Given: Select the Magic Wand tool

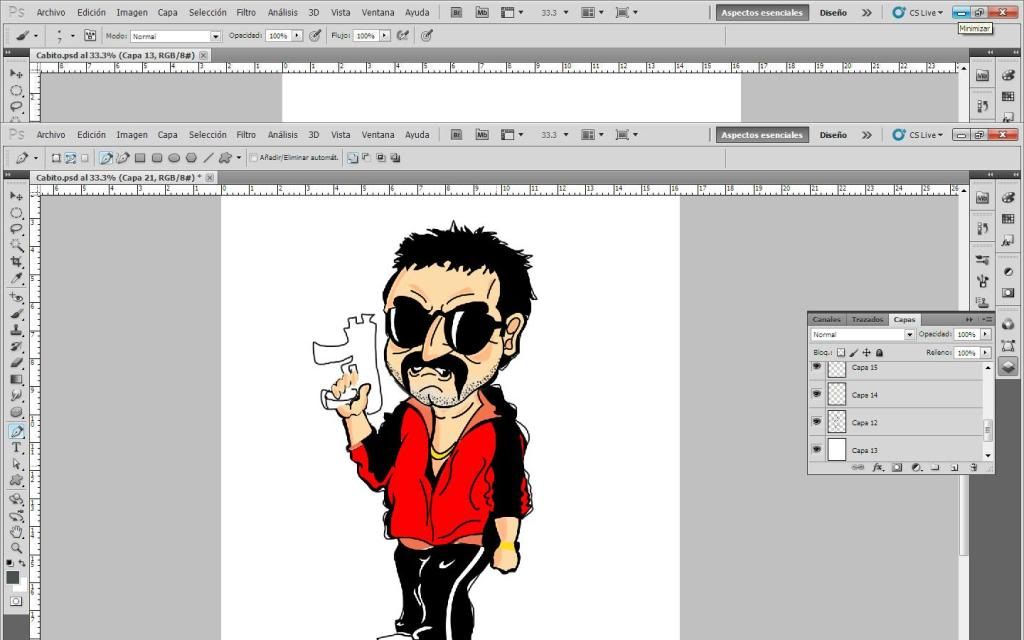Looking at the screenshot, I should pos(16,246).
